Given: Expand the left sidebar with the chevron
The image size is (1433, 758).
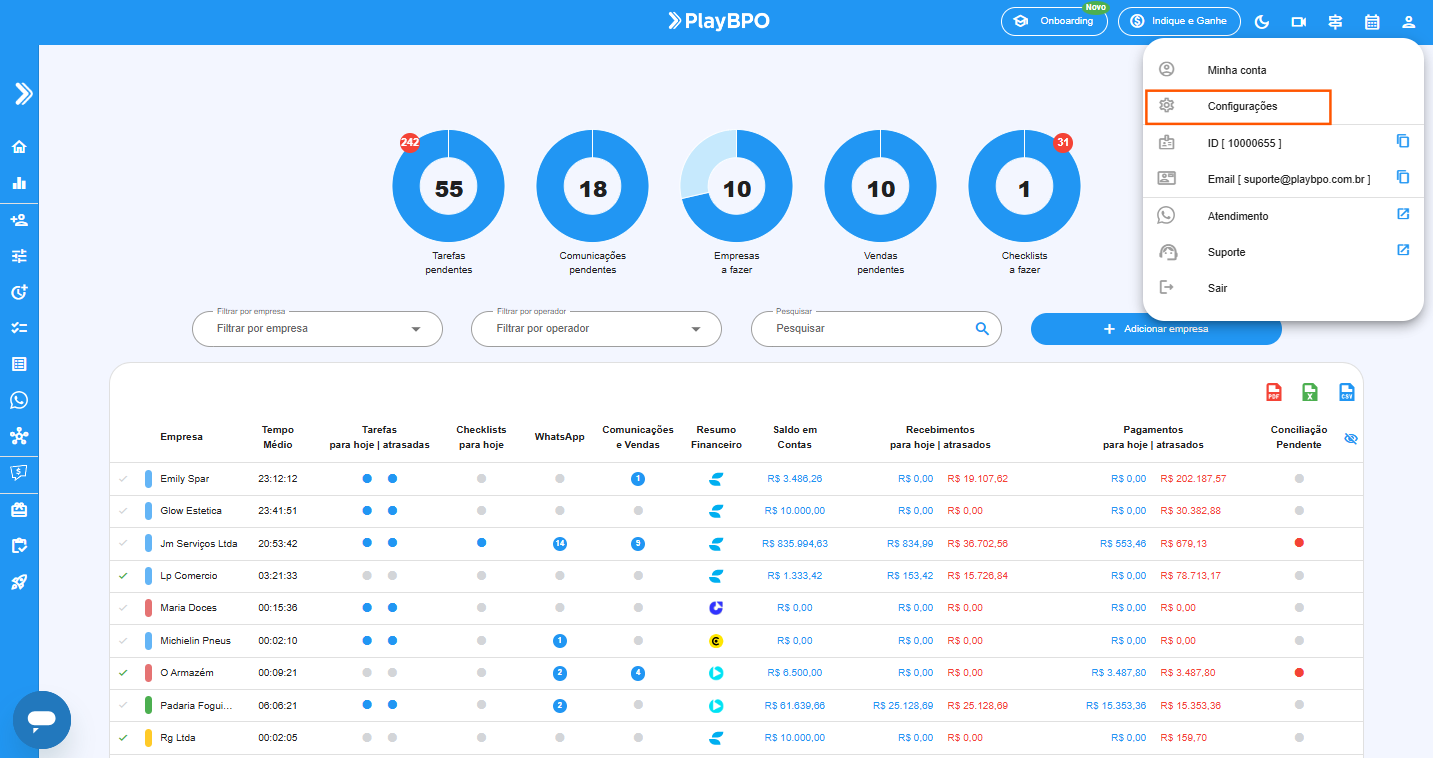Looking at the screenshot, I should click(23, 94).
